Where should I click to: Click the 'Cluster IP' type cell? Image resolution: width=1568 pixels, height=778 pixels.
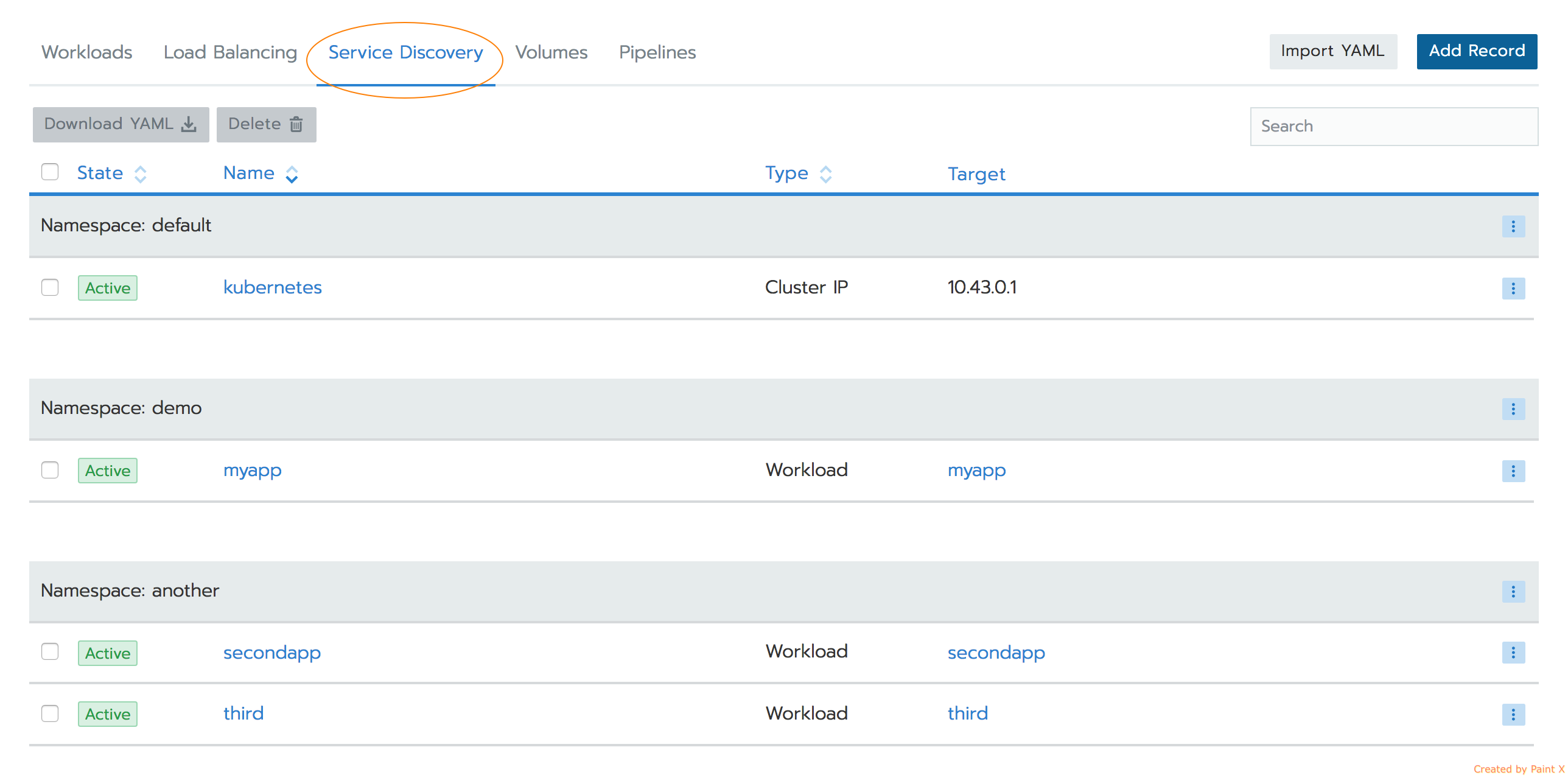coord(806,287)
